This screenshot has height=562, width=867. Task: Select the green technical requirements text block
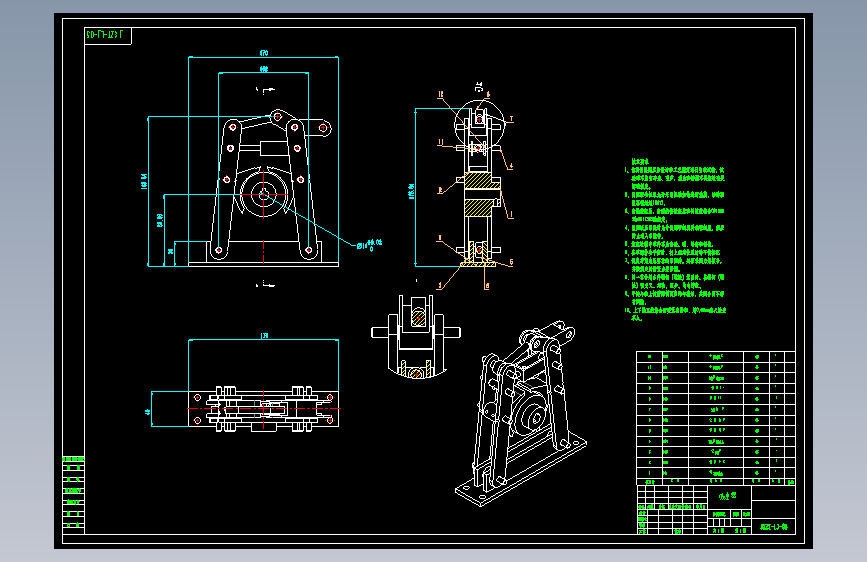(x=676, y=240)
